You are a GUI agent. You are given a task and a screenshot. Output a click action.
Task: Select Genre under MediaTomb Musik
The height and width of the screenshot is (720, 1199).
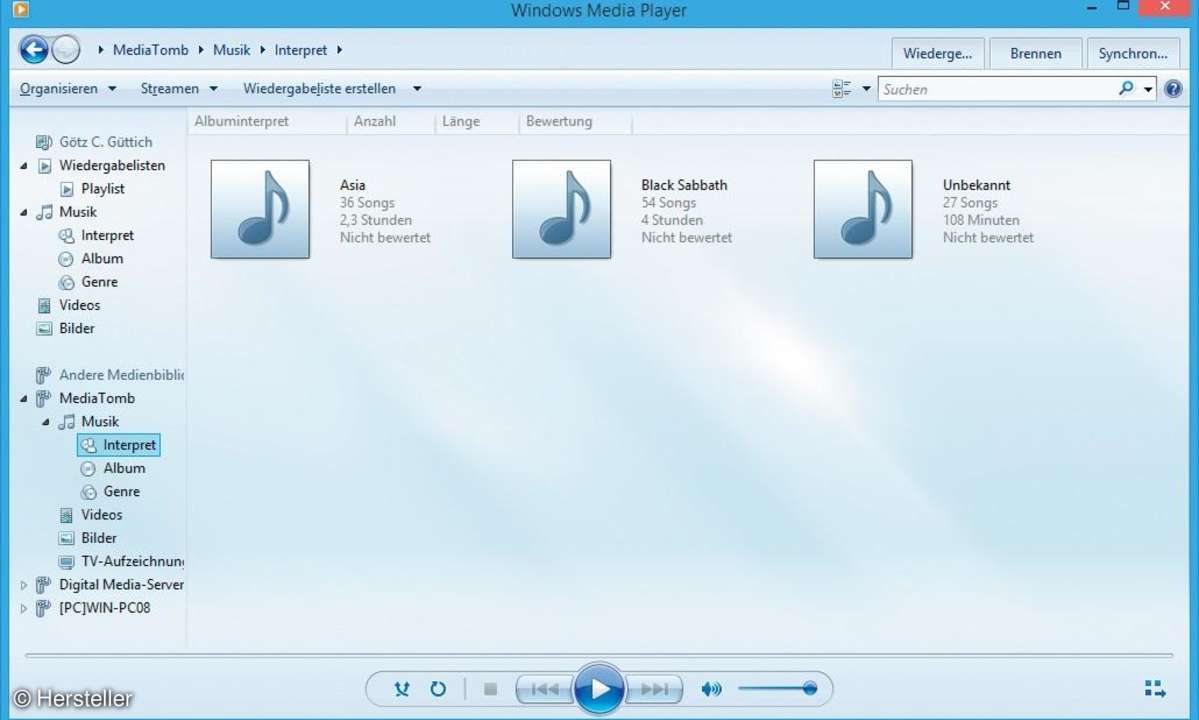[122, 491]
